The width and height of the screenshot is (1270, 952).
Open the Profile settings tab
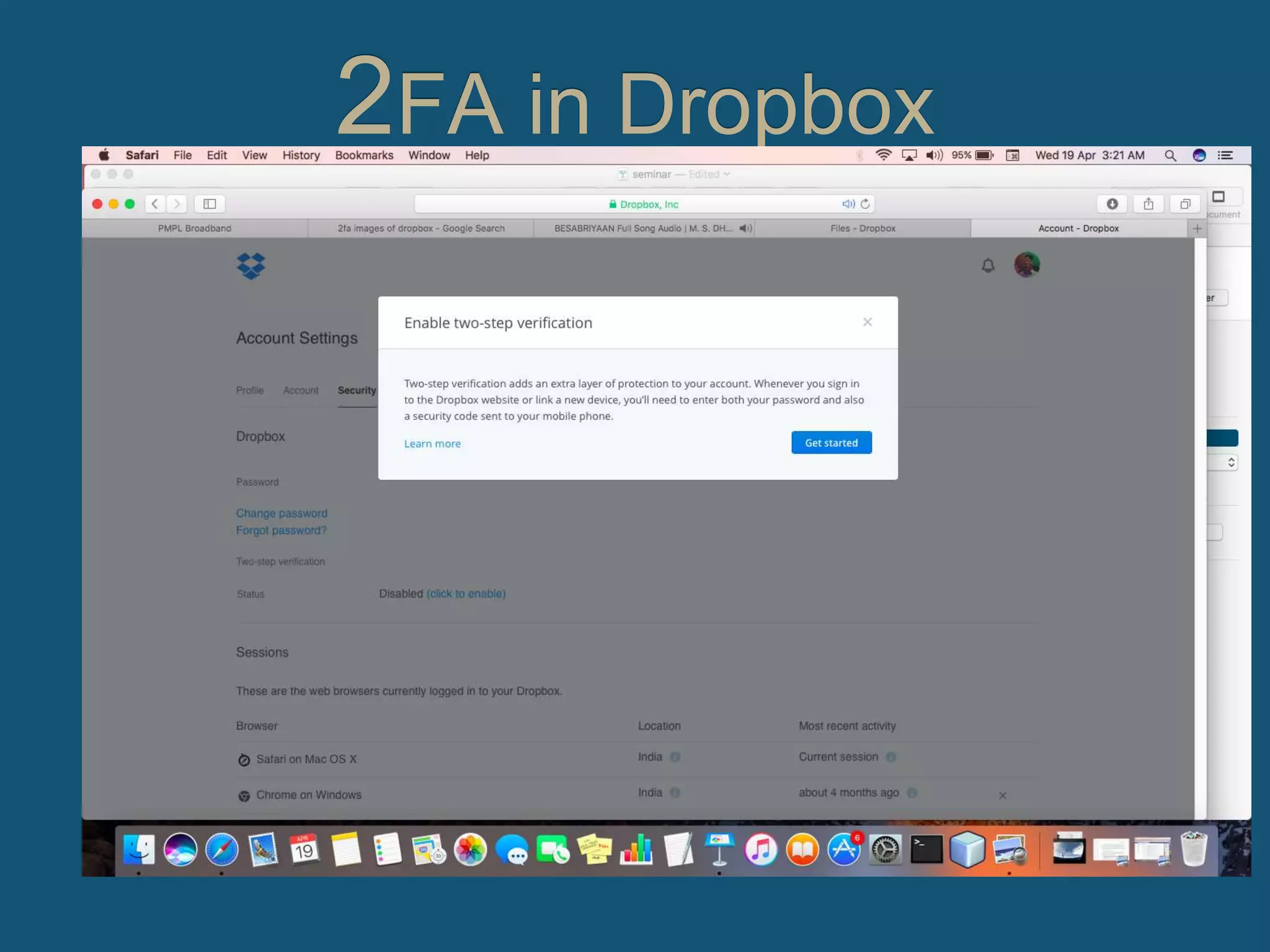(x=250, y=390)
